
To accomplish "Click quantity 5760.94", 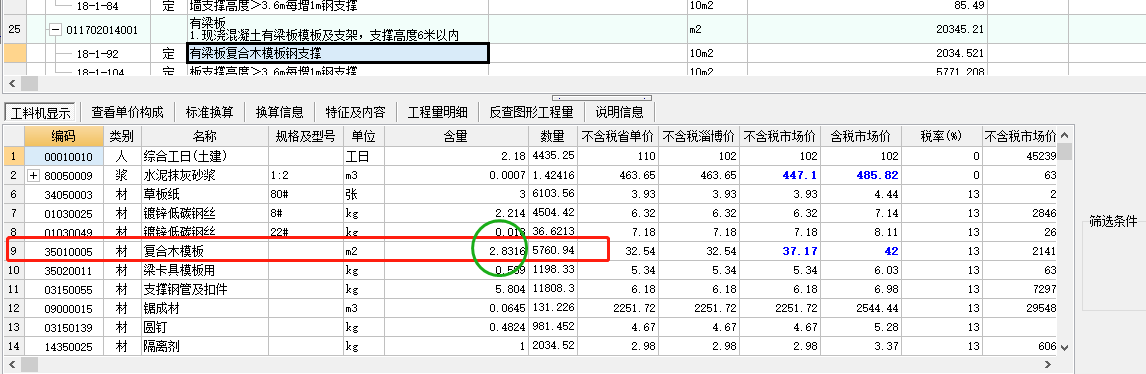I will pos(553,251).
